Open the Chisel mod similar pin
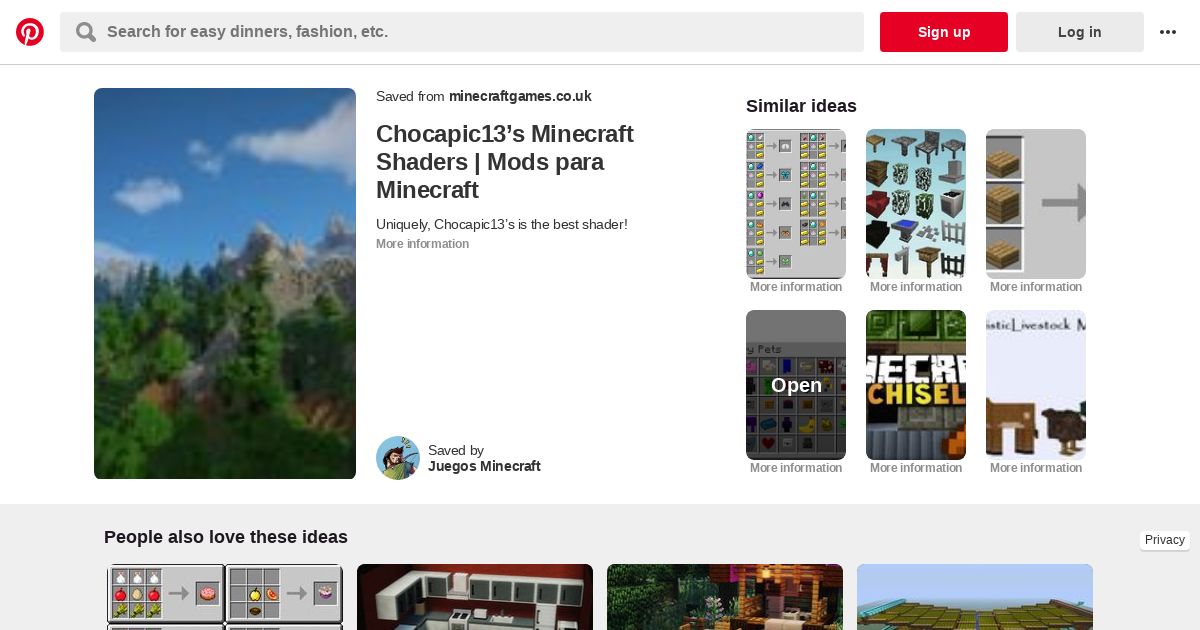Viewport: 1200px width, 630px height. [x=916, y=385]
